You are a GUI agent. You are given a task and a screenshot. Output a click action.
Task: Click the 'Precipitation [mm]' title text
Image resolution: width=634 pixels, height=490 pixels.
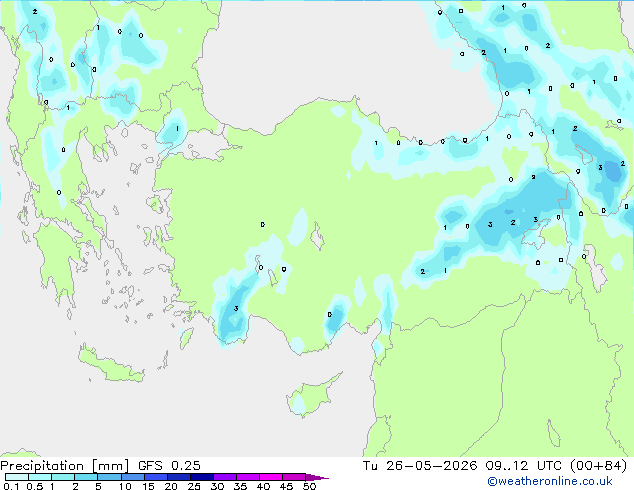pyautogui.click(x=64, y=466)
